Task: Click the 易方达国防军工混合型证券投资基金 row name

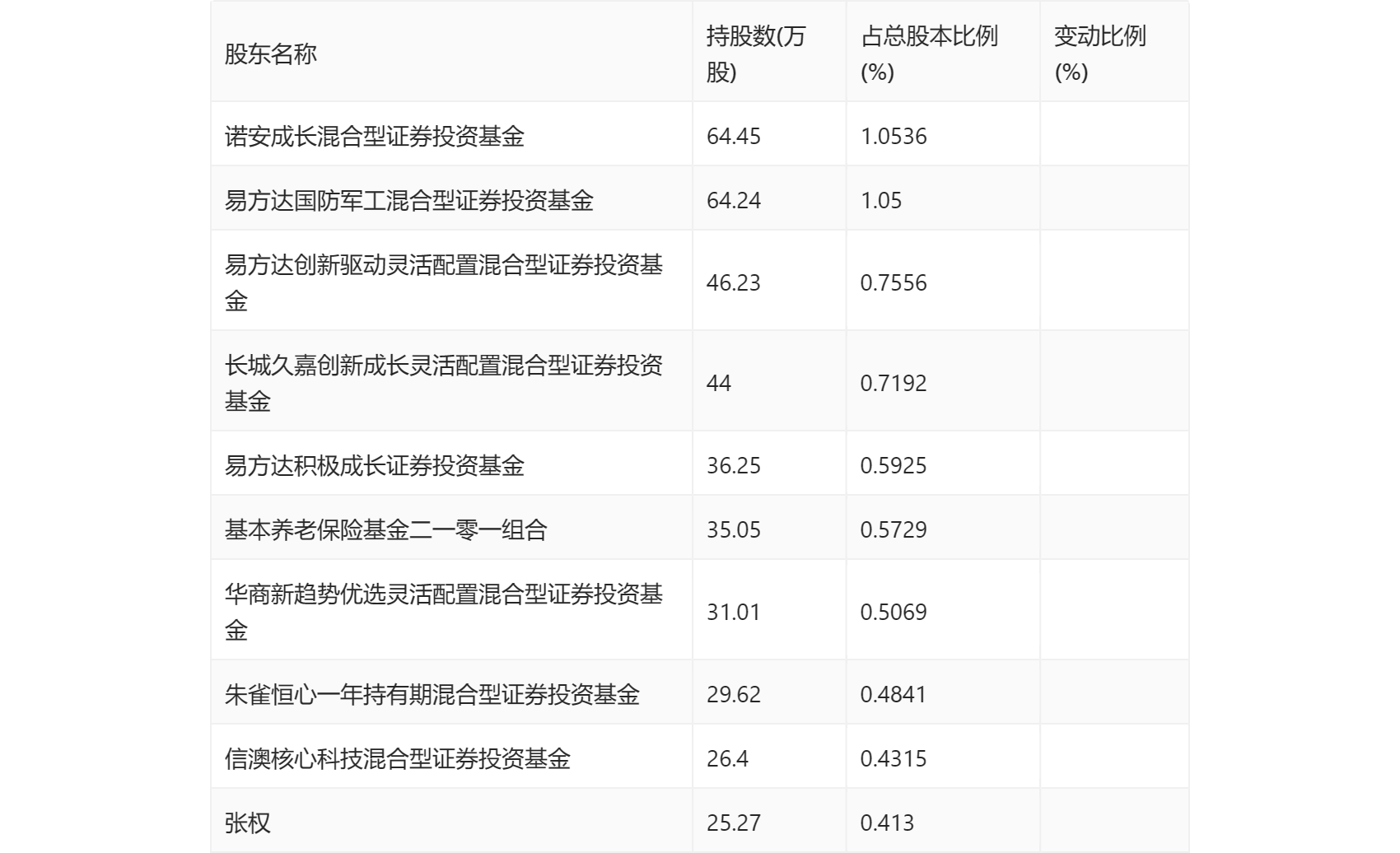Action: [409, 200]
